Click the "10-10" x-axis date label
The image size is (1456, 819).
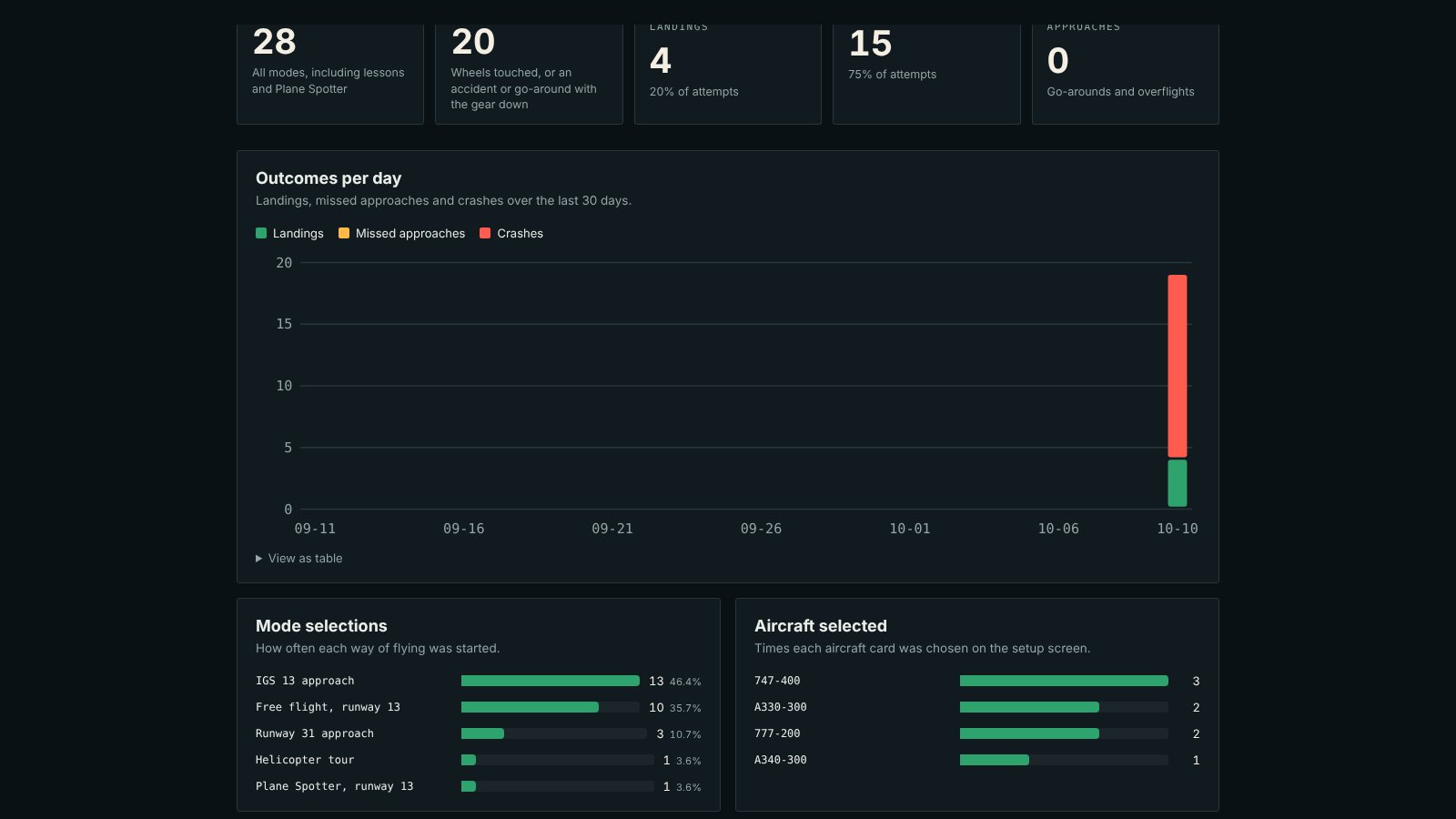click(x=1178, y=529)
